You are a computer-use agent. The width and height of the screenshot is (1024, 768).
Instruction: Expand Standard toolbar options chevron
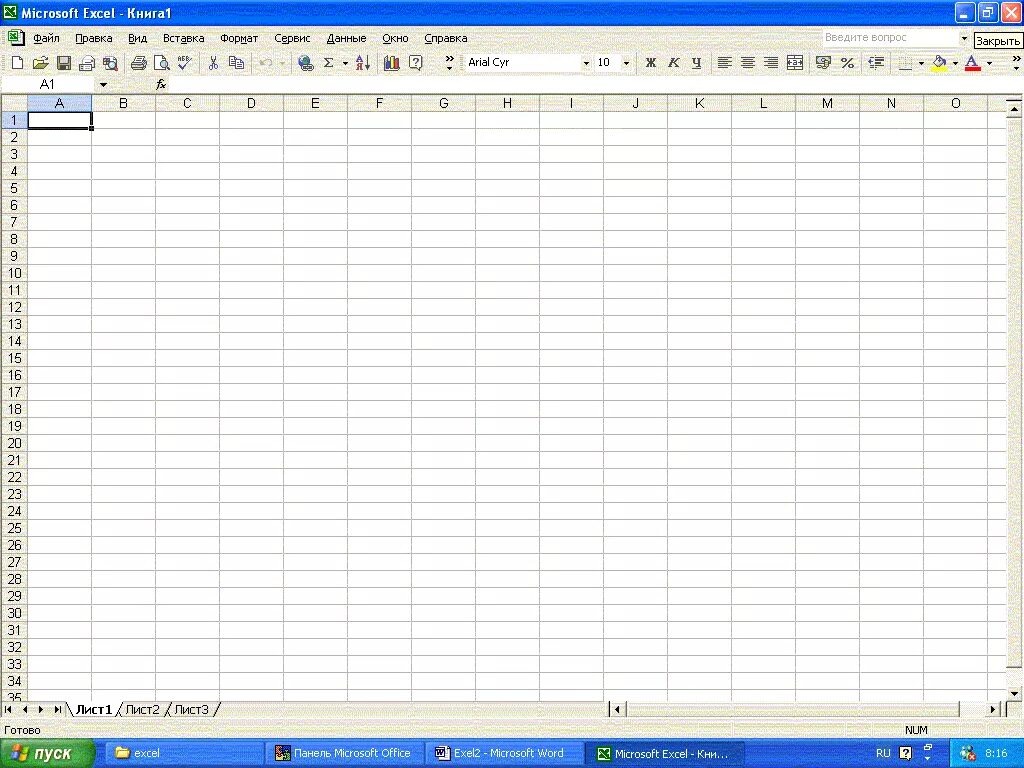(449, 63)
